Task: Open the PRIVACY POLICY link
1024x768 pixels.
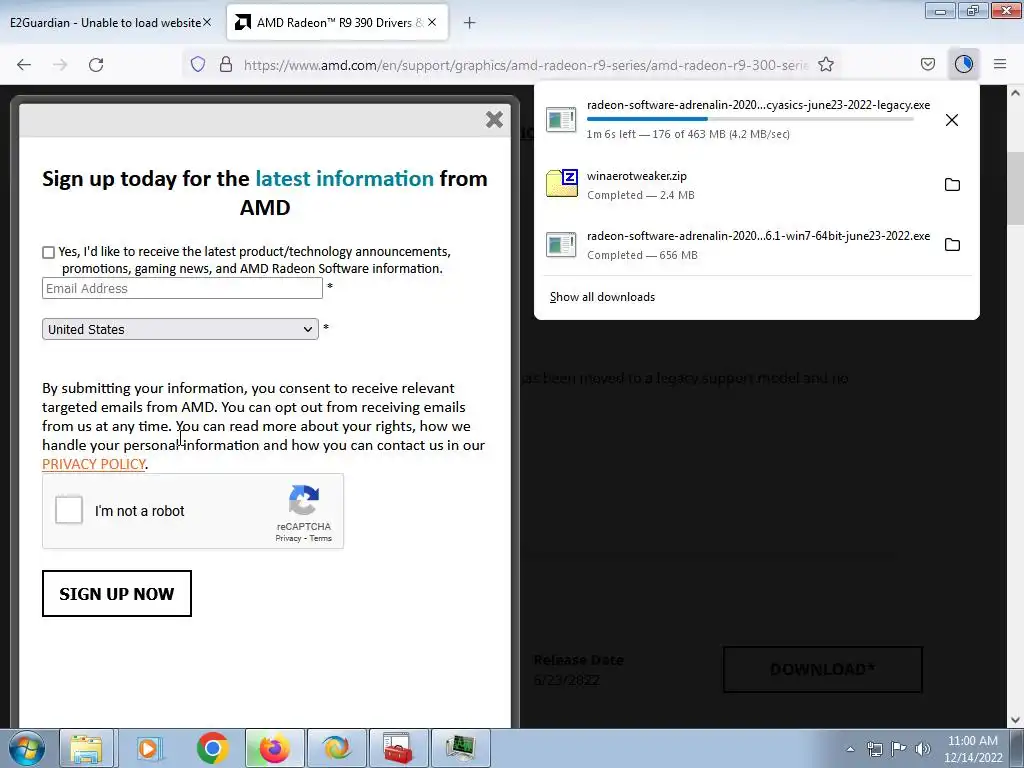Action: [x=93, y=464]
